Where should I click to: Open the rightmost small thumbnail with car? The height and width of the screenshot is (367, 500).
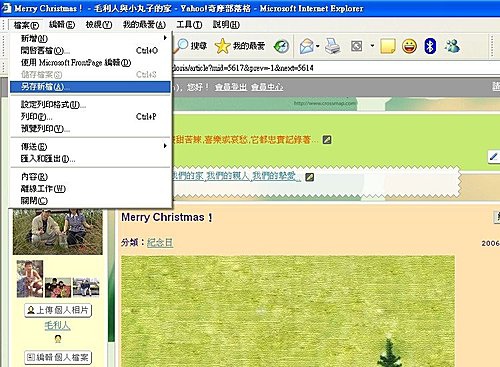pos(86,287)
